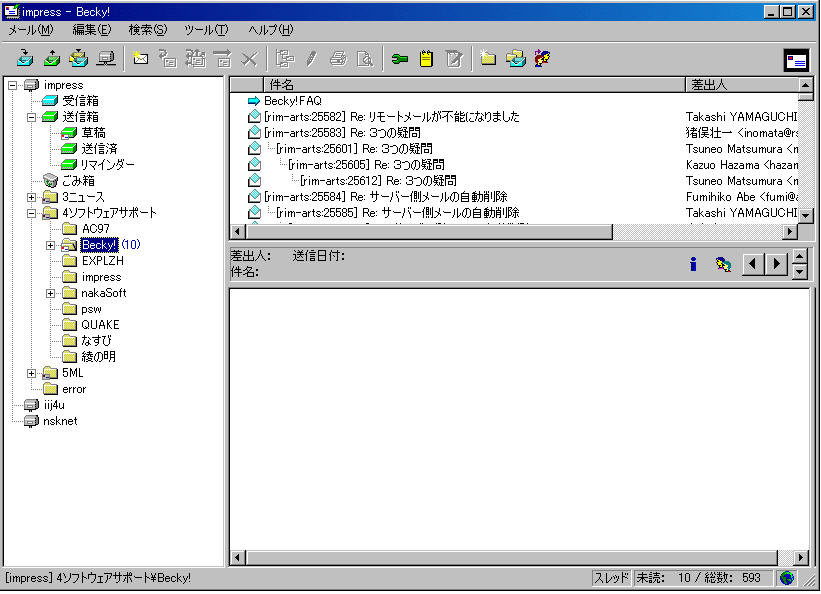Click the folder-over-tray mailbox icon
This screenshot has width=821, height=594.
coord(516,58)
